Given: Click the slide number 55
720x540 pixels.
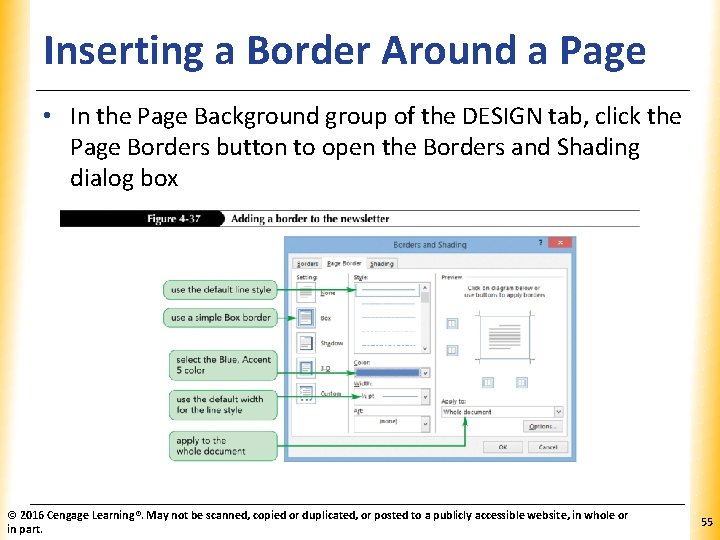Looking at the screenshot, I should pos(707,522).
